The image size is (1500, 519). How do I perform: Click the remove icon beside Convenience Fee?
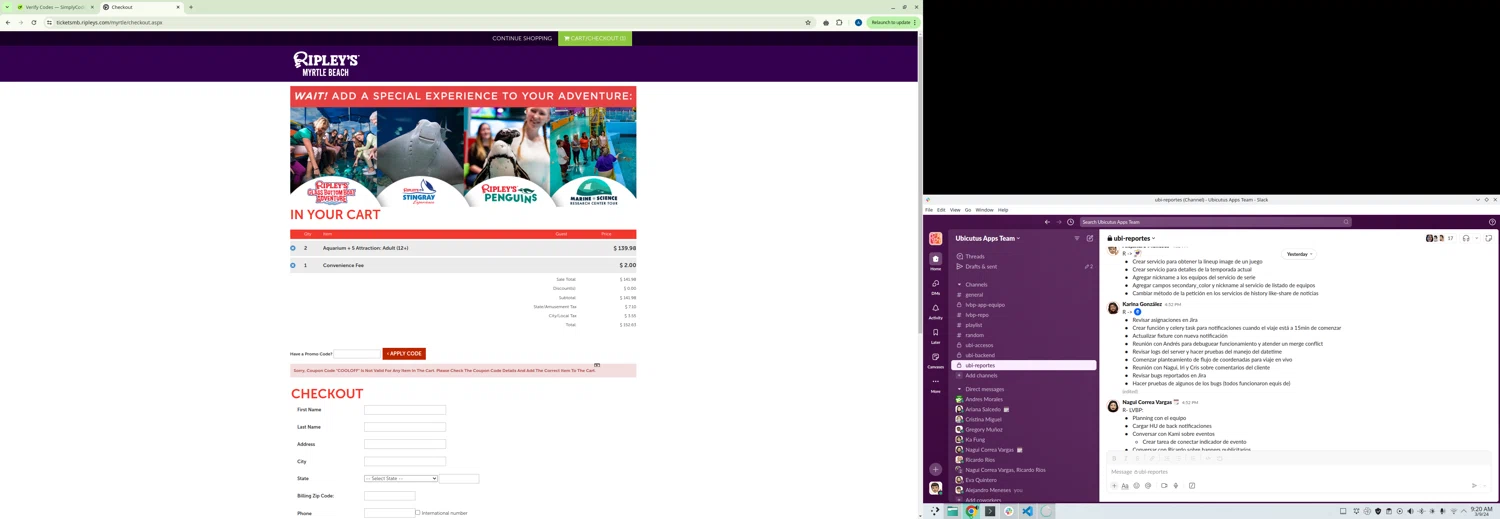point(293,265)
